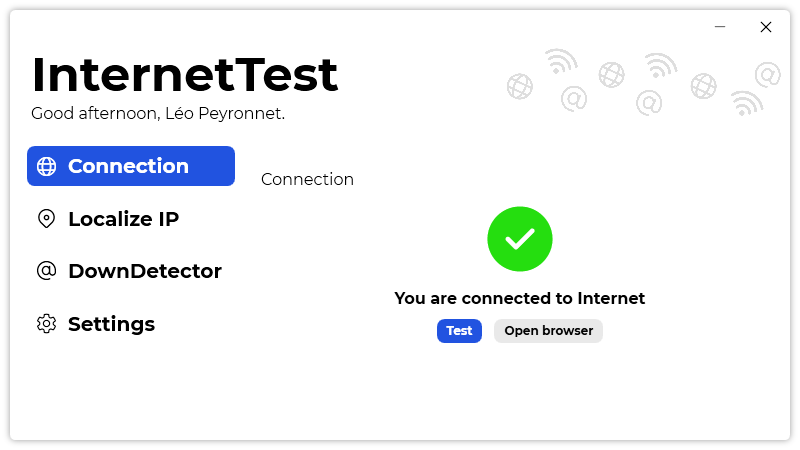Switch to the DownDetector page
This screenshot has width=800, height=450.
click(145, 271)
